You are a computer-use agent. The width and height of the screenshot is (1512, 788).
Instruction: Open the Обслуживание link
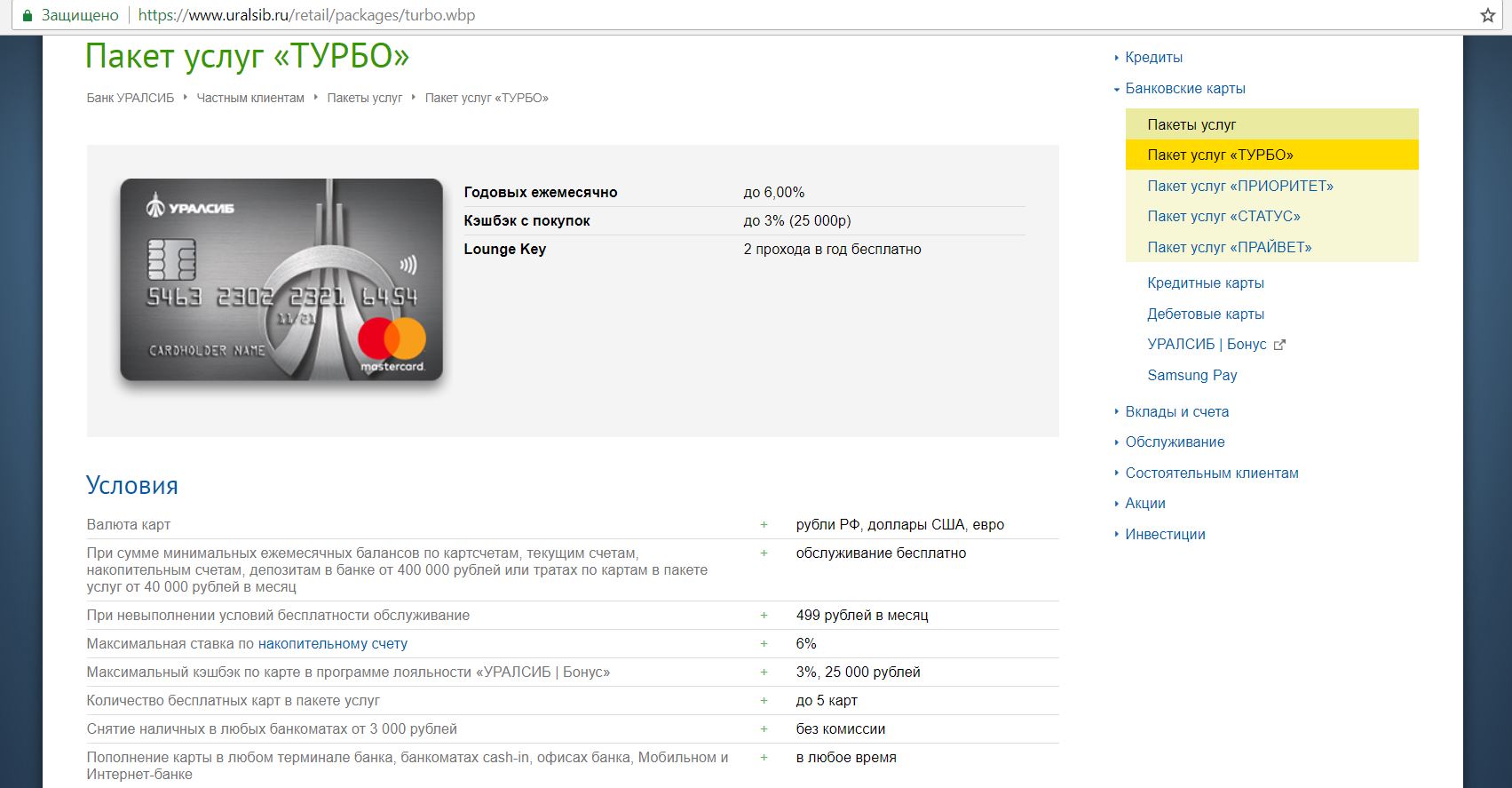pyautogui.click(x=1175, y=442)
